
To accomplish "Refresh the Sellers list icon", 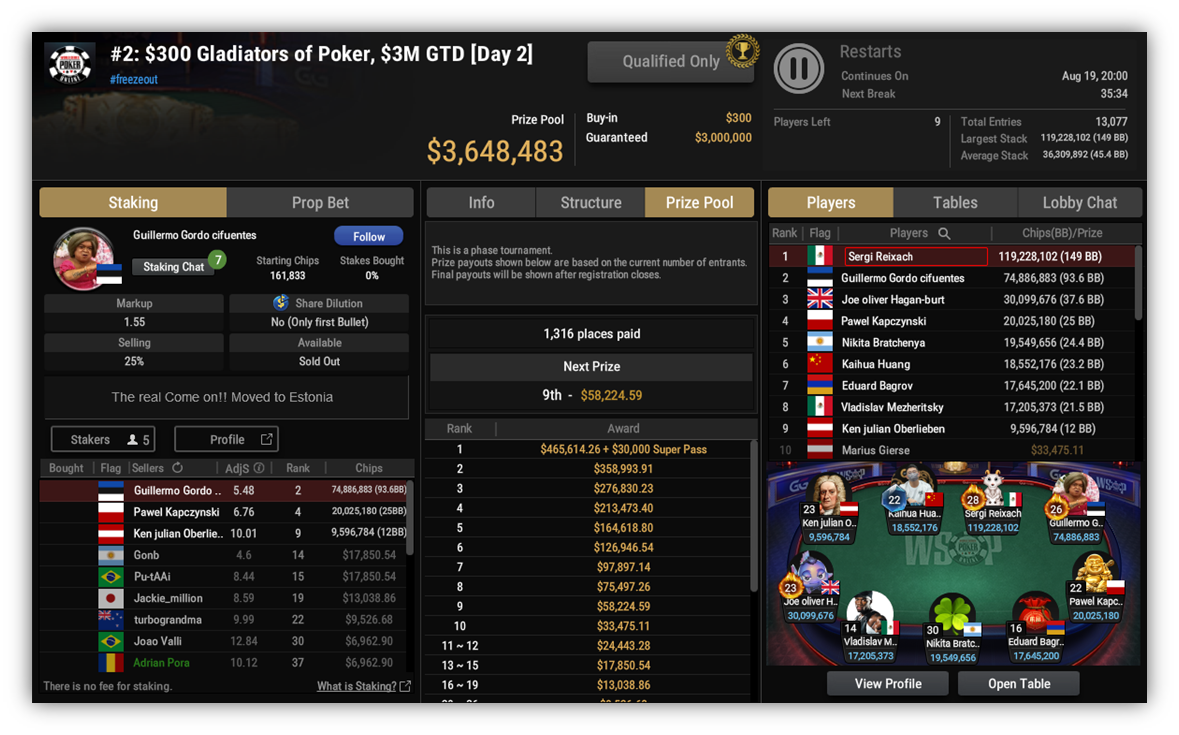I will tap(177, 467).
